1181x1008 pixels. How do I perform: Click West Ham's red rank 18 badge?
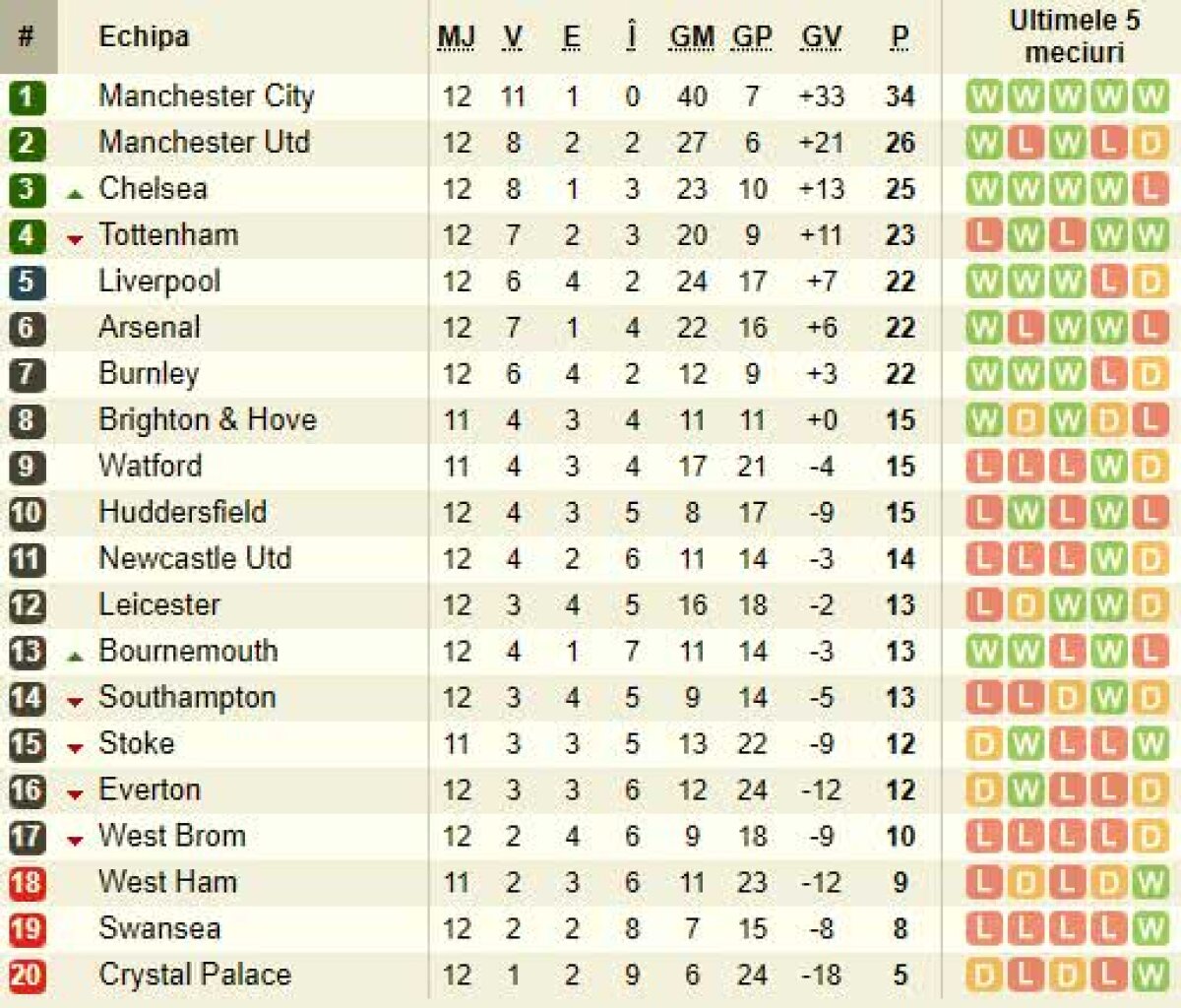click(27, 882)
